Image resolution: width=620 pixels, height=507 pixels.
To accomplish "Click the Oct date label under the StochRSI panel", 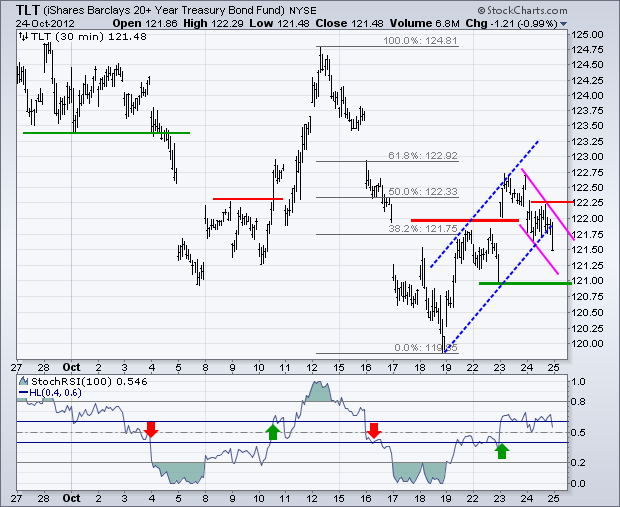I will pos(72,498).
